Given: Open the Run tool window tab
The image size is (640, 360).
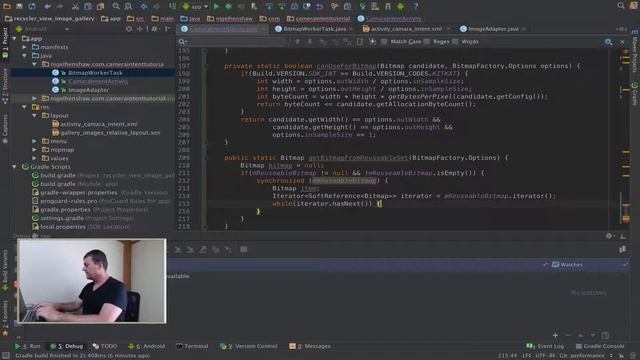Looking at the screenshot, I should point(28,346).
